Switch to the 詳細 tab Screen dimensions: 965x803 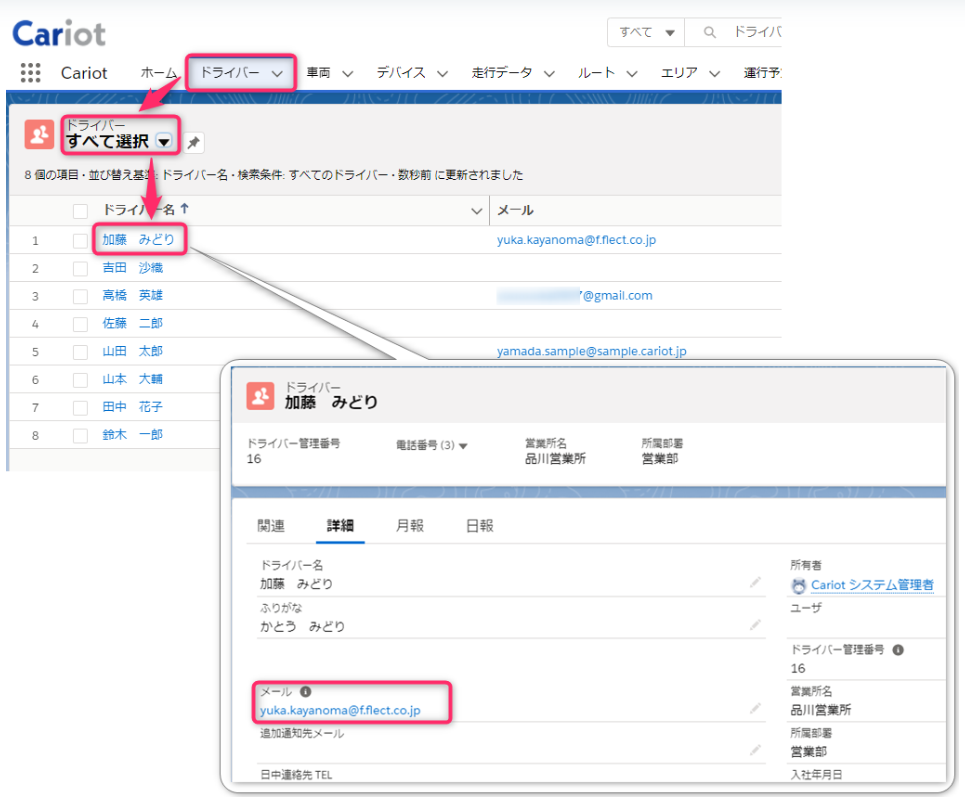tap(340, 526)
